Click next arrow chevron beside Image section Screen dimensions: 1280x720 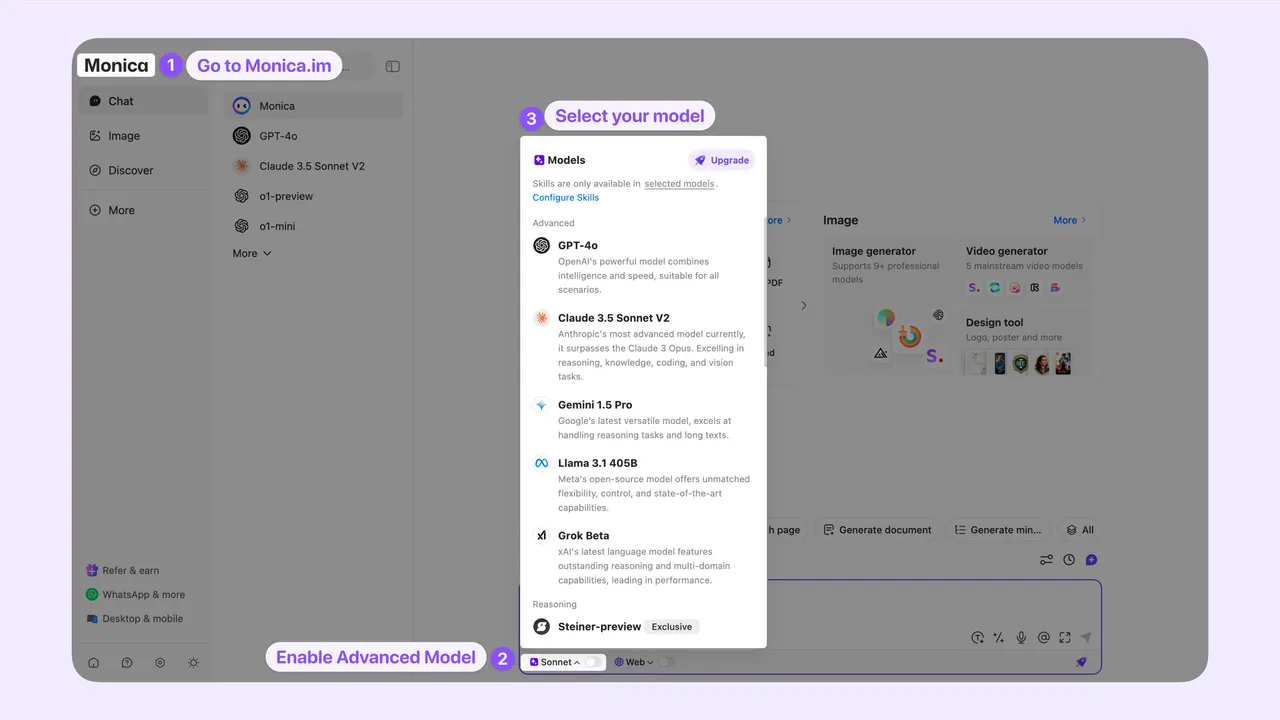(x=803, y=306)
